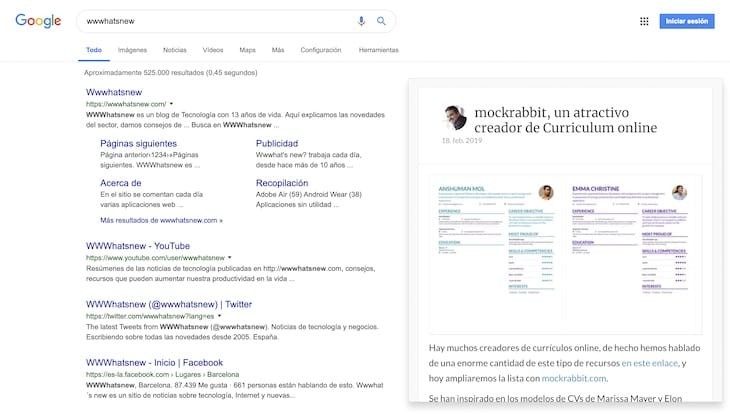Click the Google logo
The image size is (730, 416).
38,20
